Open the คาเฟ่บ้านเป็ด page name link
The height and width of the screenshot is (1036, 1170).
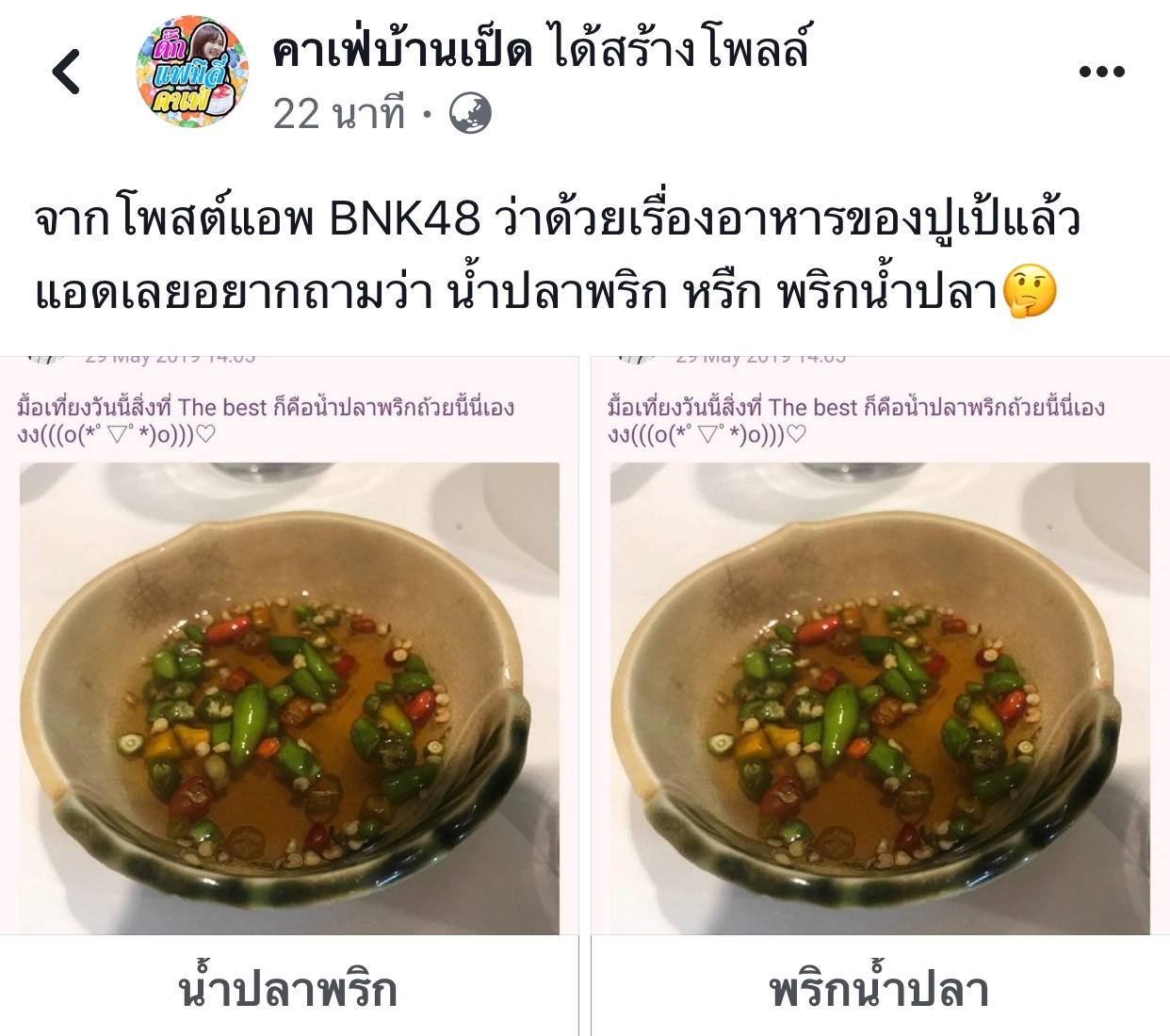[403, 49]
